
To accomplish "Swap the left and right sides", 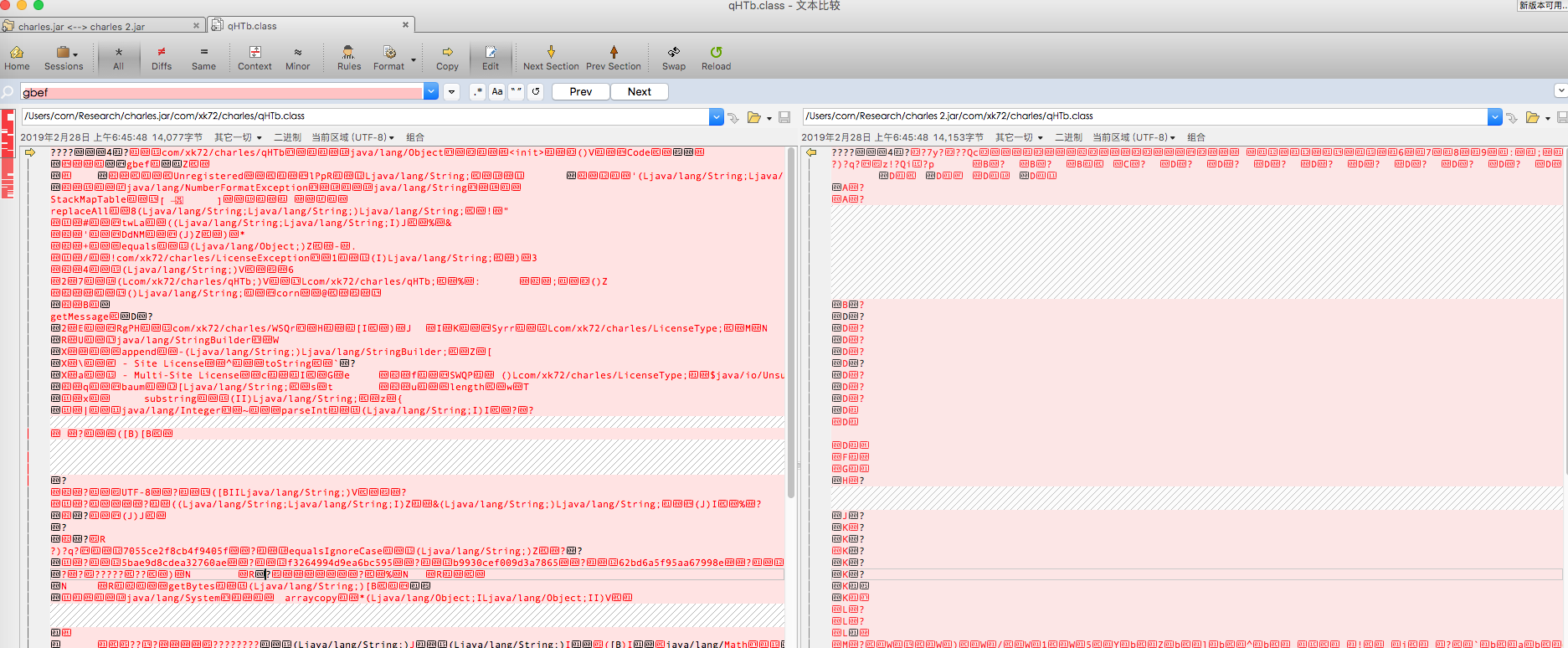I will click(674, 58).
